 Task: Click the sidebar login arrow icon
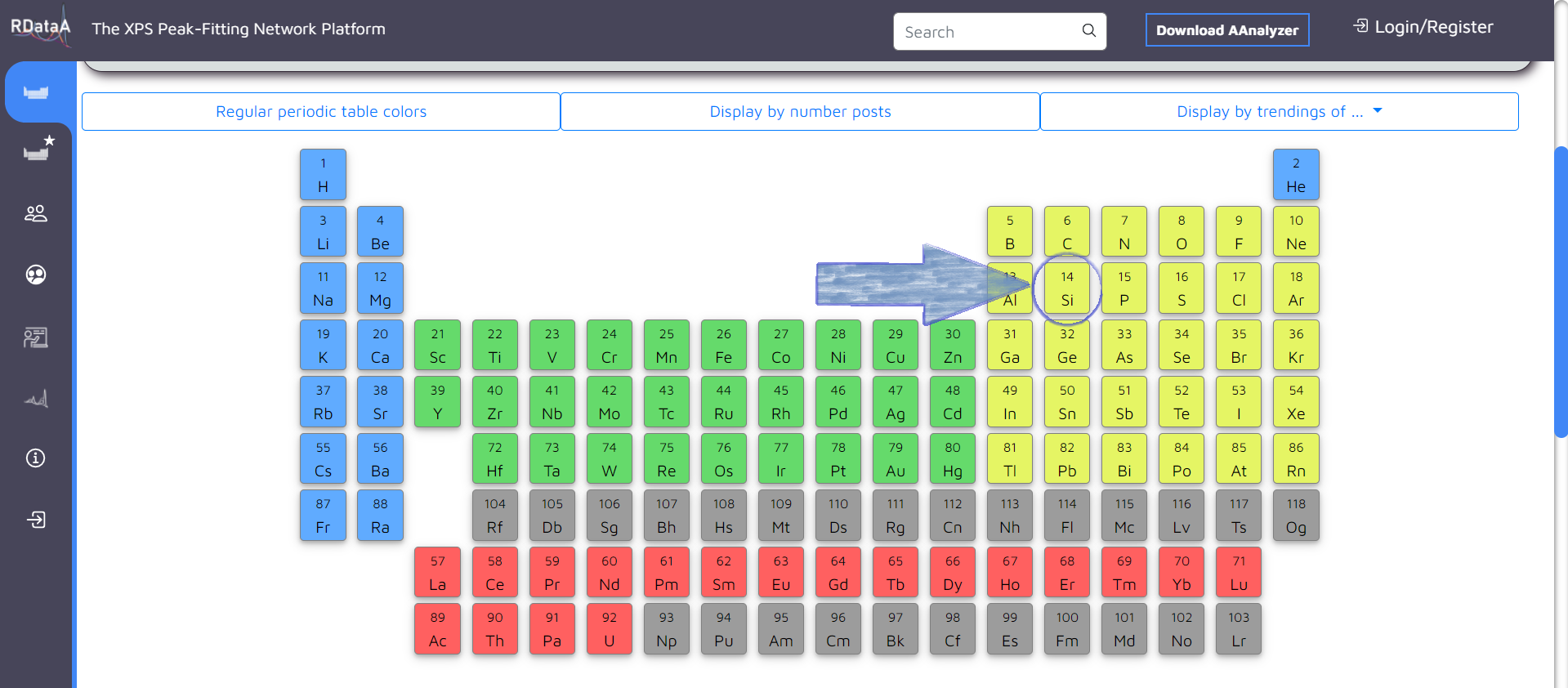click(x=36, y=520)
